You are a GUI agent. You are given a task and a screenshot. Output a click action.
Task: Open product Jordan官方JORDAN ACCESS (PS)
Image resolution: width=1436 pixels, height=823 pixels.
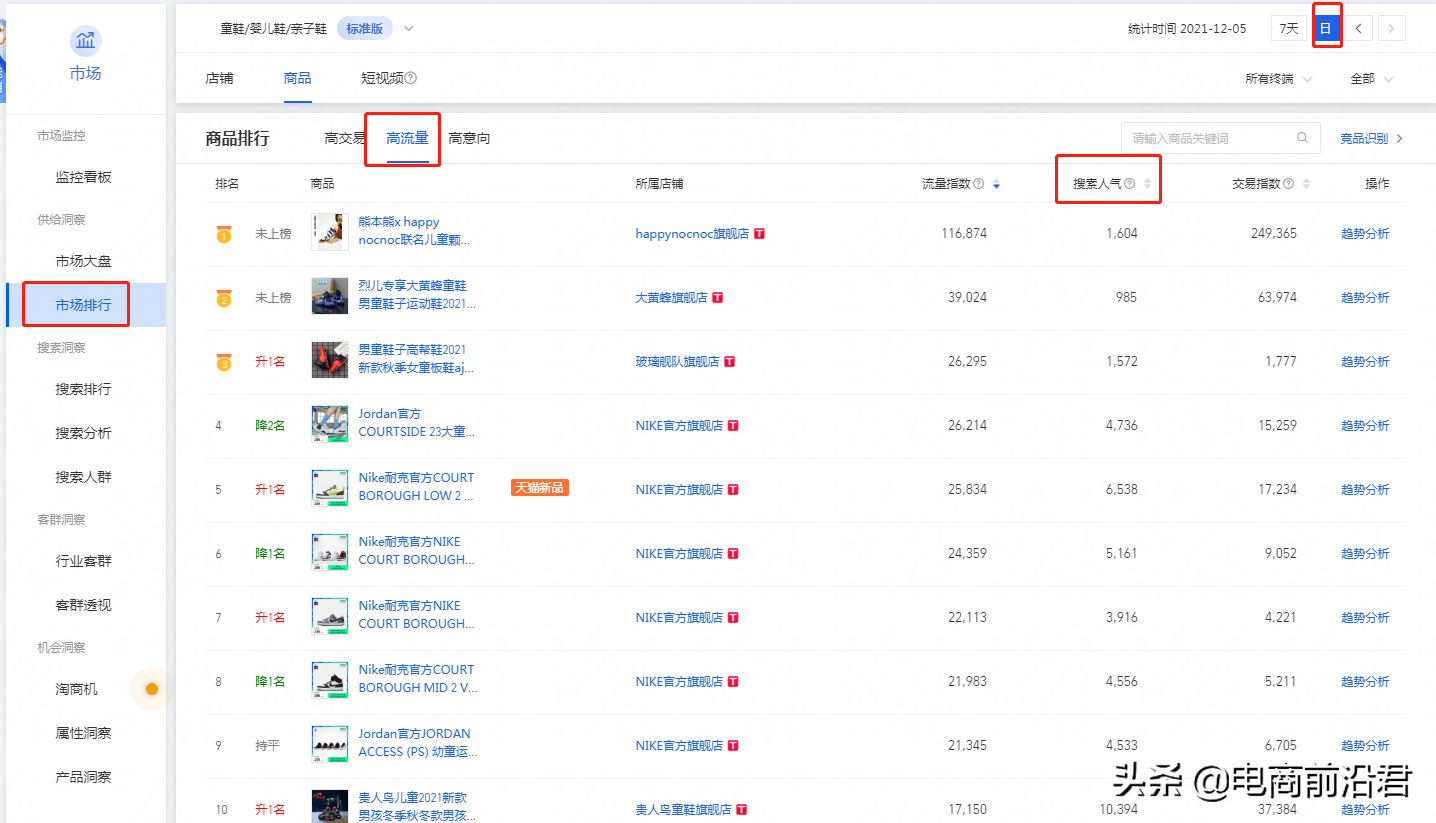click(418, 743)
